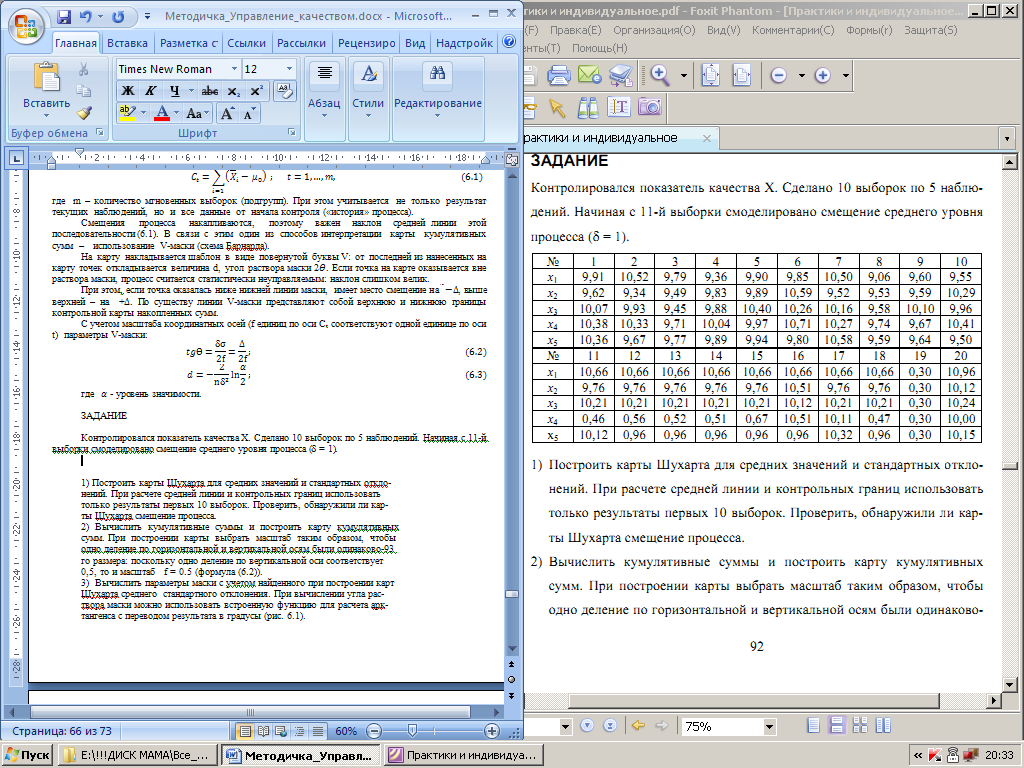Screen dimensions: 1024x768
Task: Open the Вставка ribbon tab
Action: coord(127,43)
